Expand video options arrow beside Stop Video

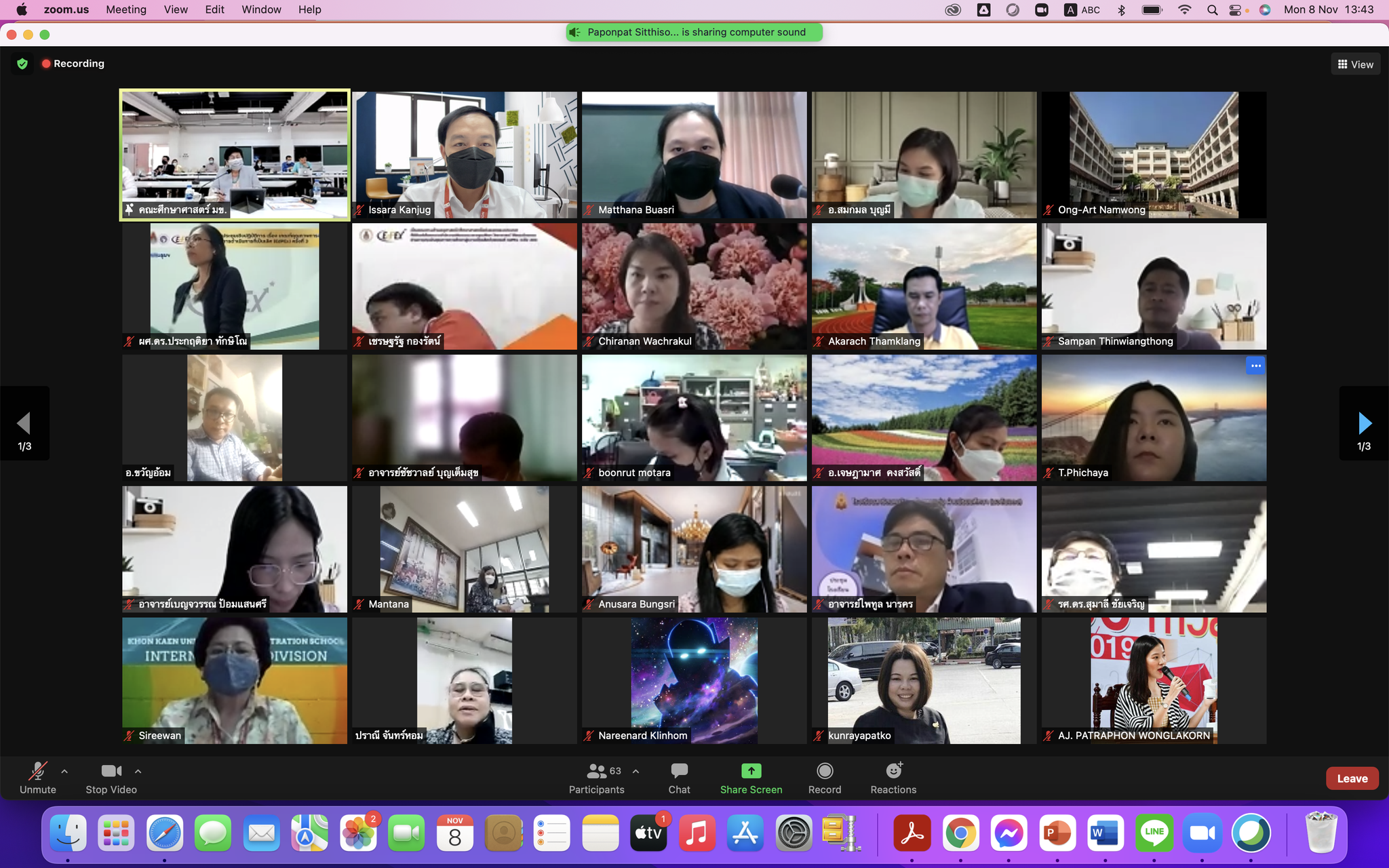point(138,771)
